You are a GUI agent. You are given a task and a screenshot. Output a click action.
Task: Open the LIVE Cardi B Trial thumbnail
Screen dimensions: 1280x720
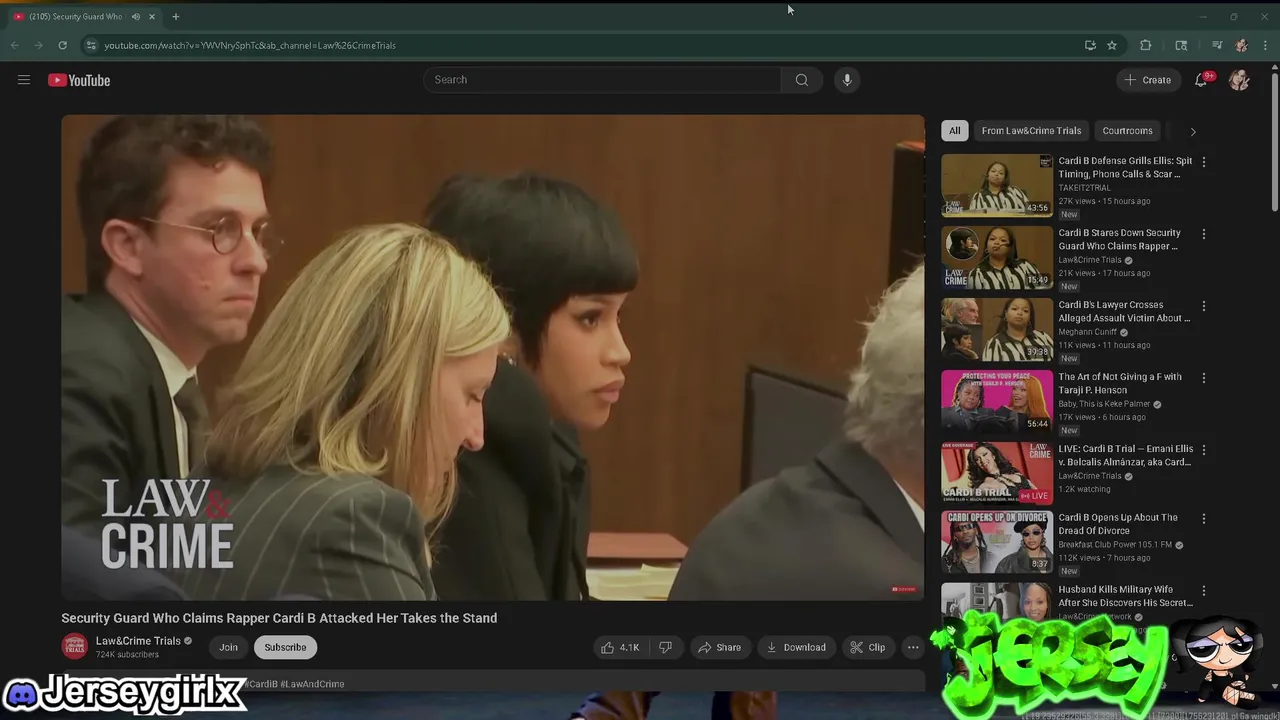pos(997,473)
